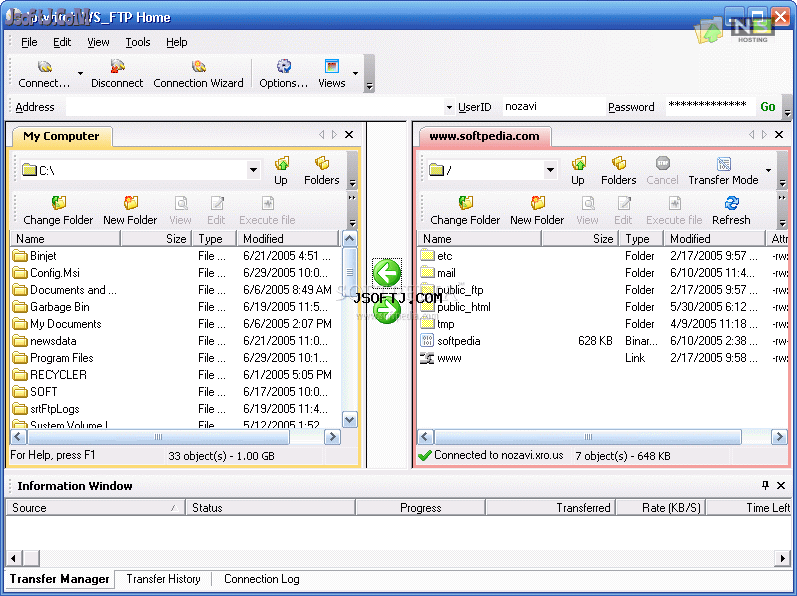
Task: Open the Options dialog icon
Action: (x=284, y=67)
